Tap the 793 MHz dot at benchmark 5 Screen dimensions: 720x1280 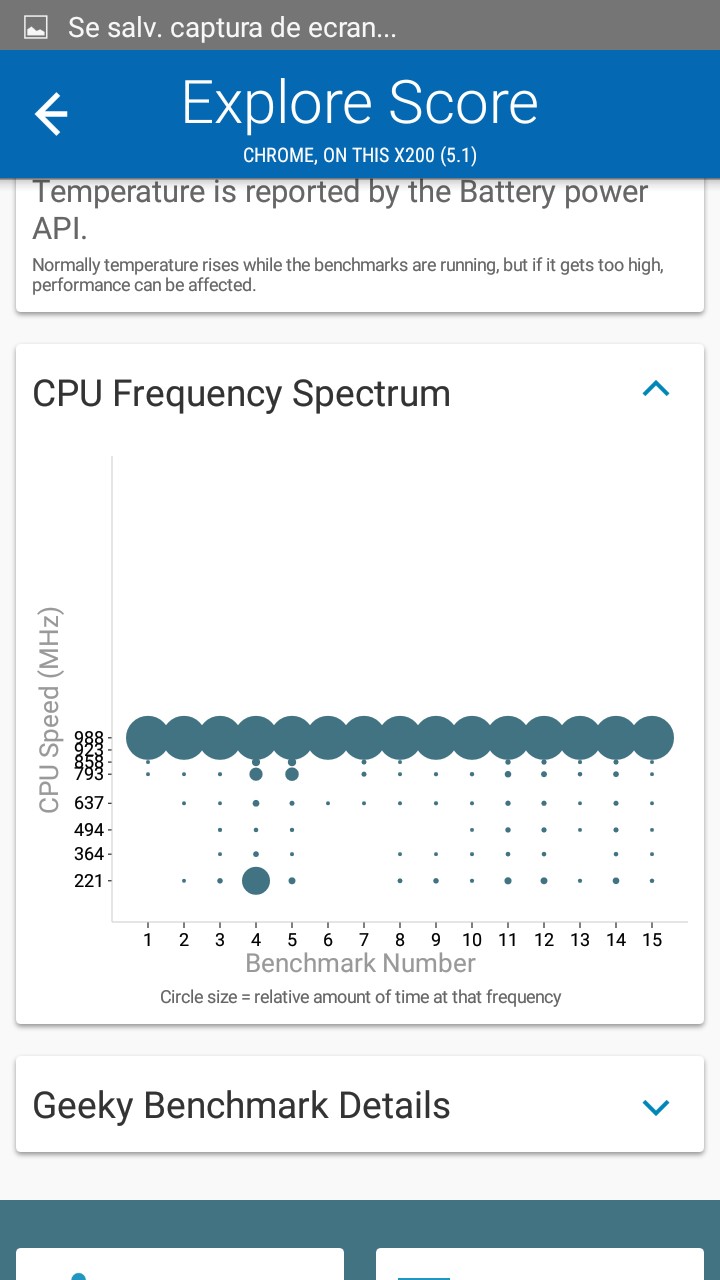pos(292,774)
